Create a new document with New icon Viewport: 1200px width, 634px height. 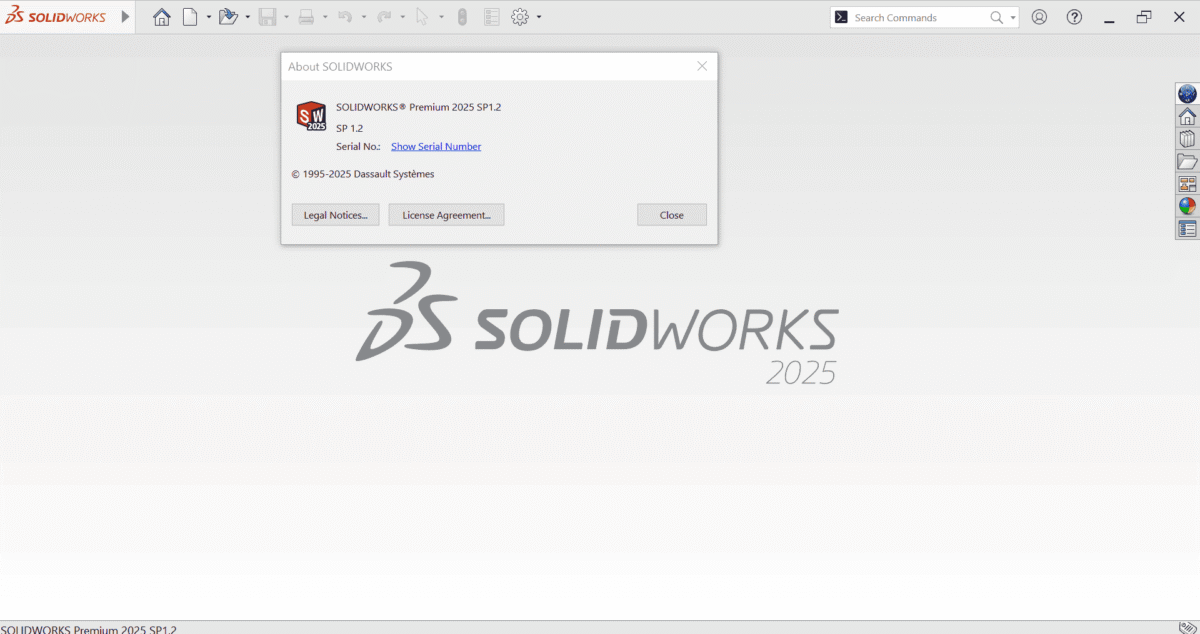(189, 17)
